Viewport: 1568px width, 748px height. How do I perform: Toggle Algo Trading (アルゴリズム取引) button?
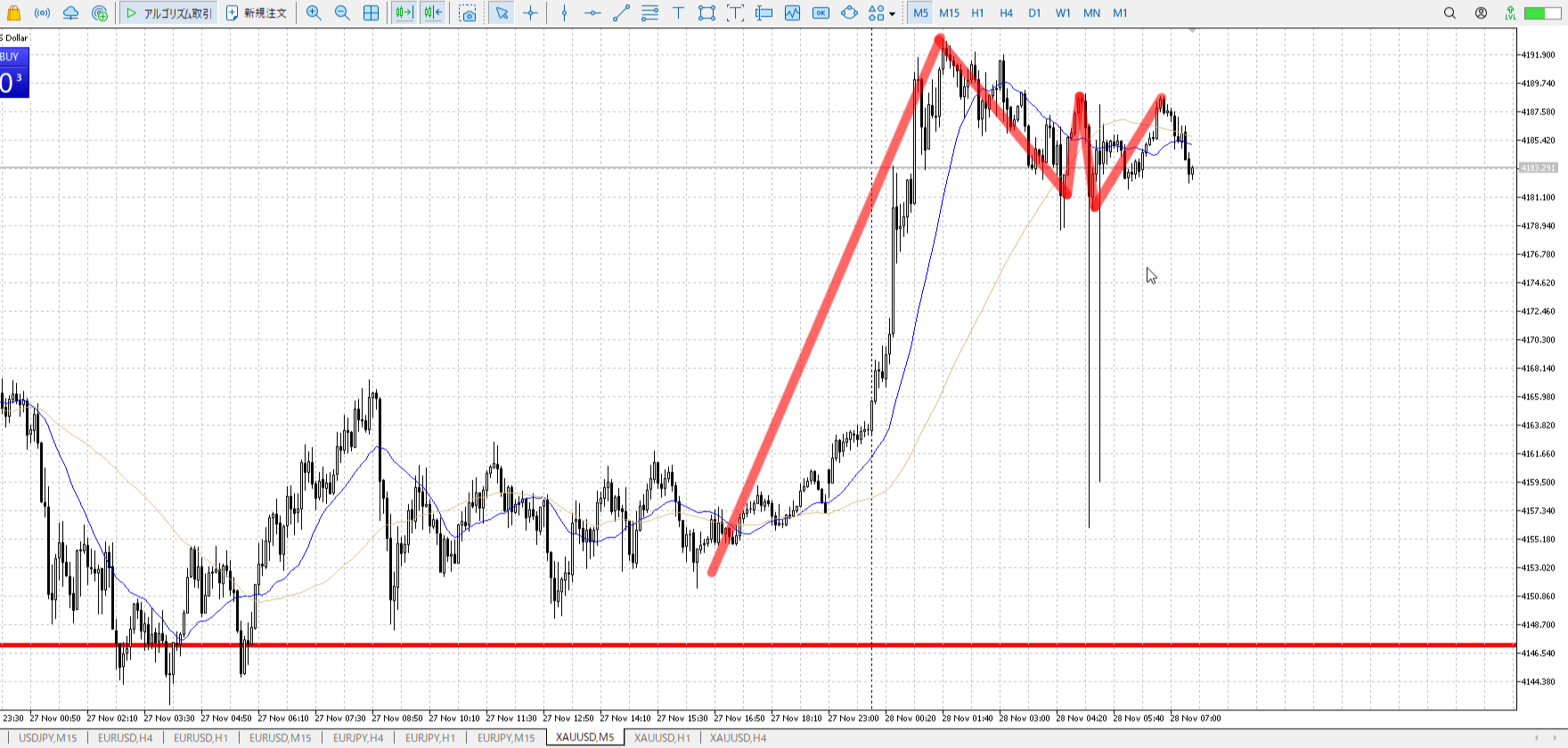click(169, 13)
